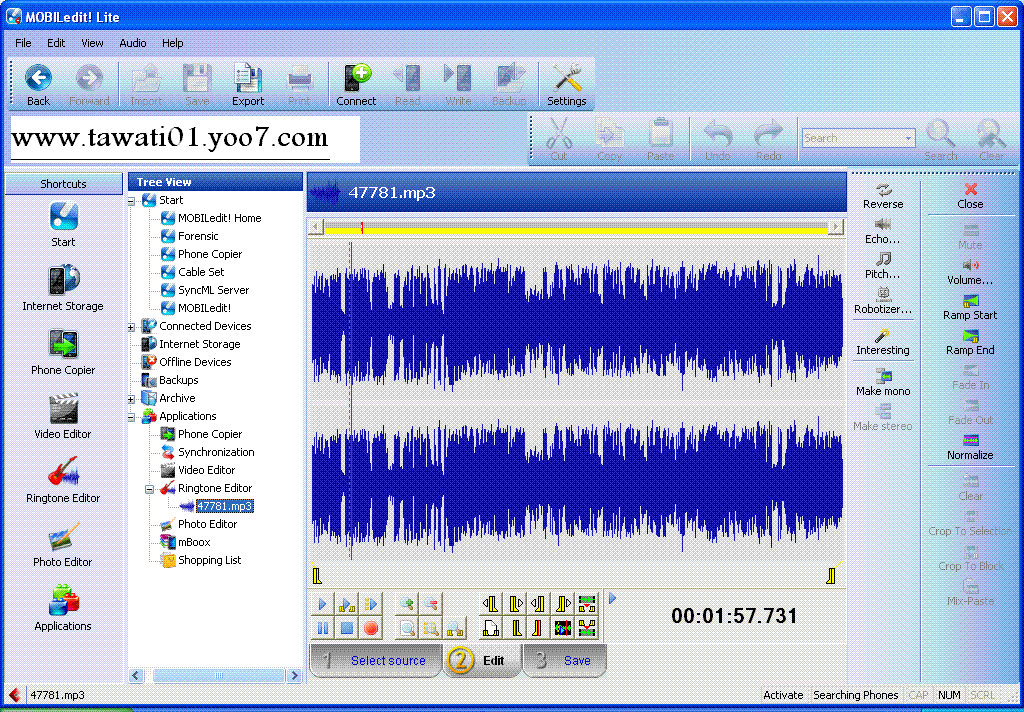This screenshot has width=1024, height=712.
Task: Switch to step 1 Select source tab
Action: [376, 660]
